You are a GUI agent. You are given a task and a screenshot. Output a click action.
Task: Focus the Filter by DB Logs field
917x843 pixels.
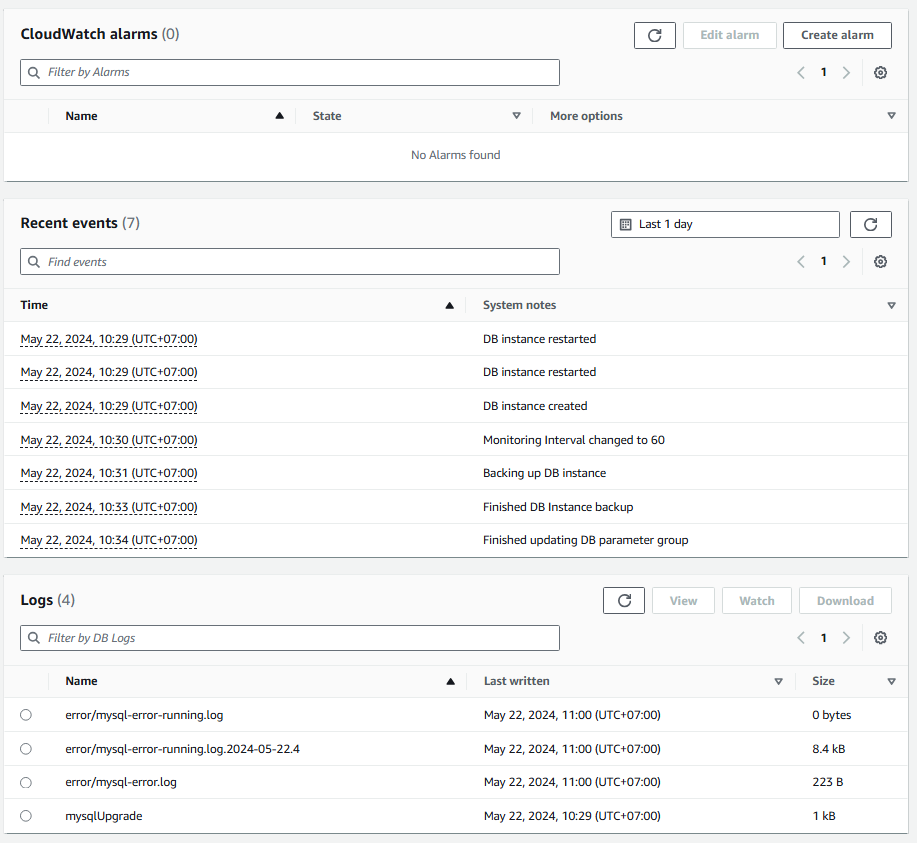click(x=290, y=638)
